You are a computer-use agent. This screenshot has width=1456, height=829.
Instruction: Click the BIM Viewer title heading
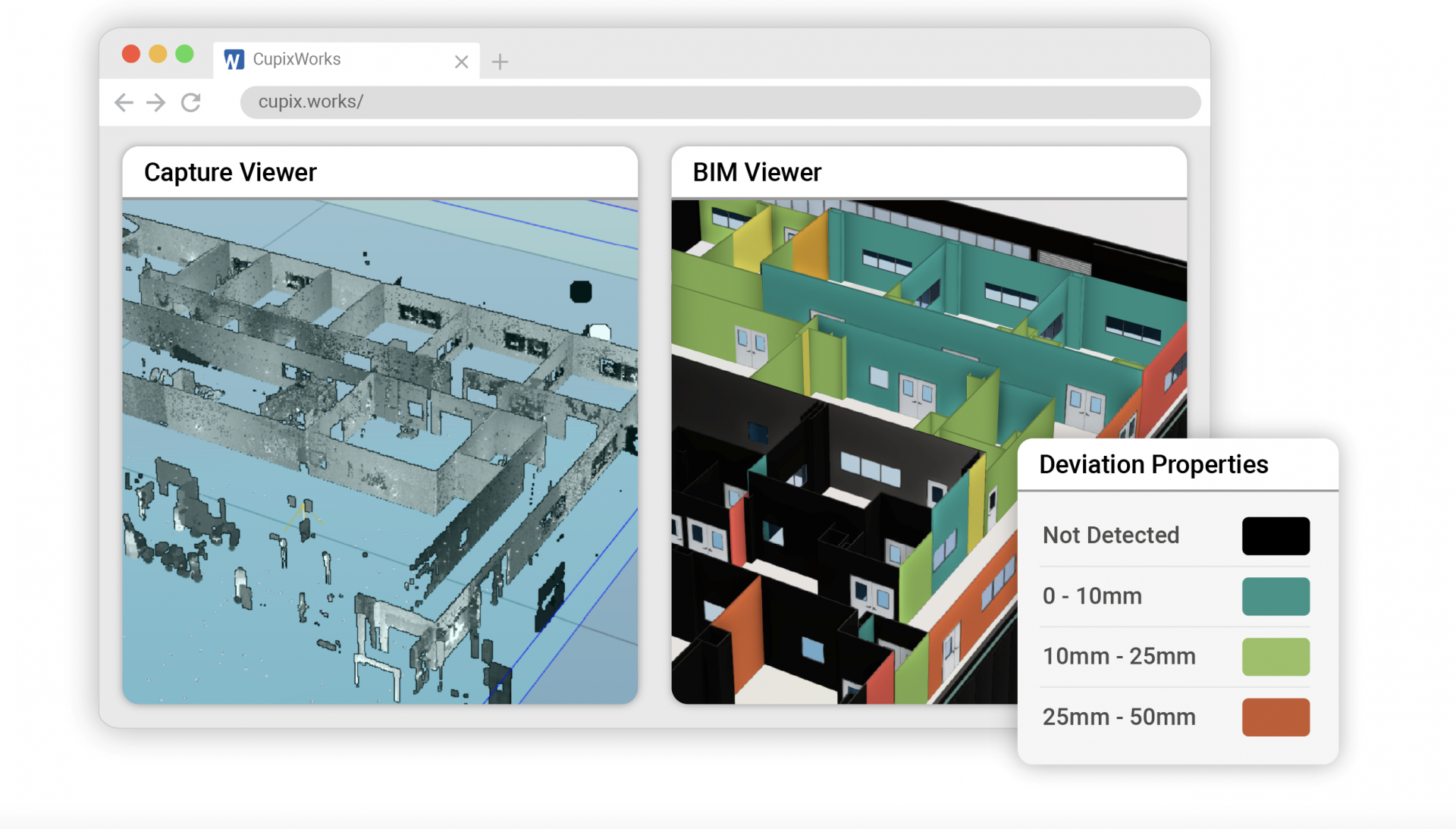756,172
